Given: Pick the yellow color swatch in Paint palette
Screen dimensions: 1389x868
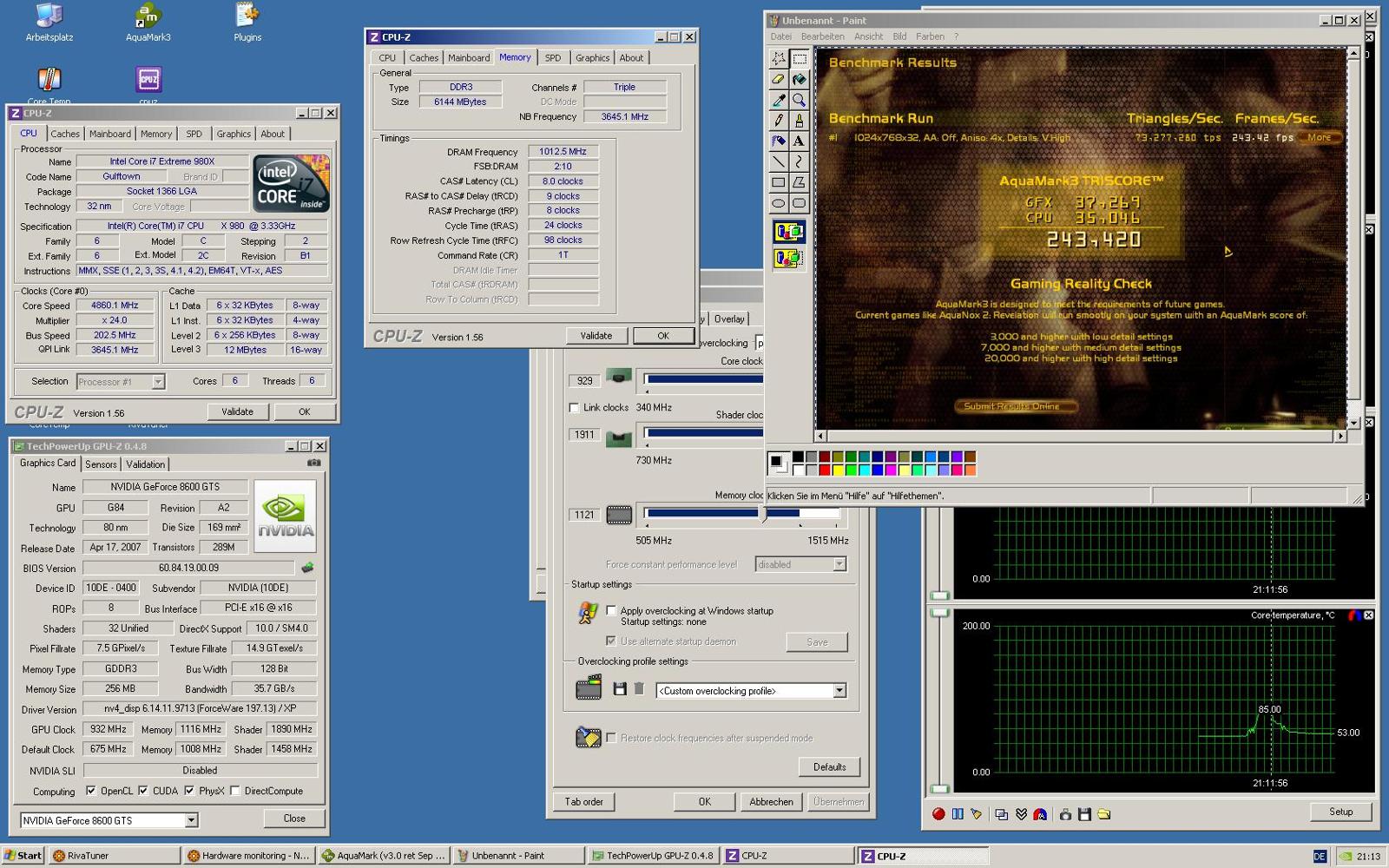Looking at the screenshot, I should coord(838,470).
